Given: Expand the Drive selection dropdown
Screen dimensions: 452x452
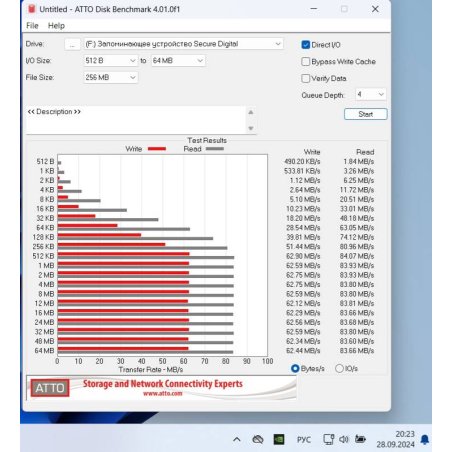Looking at the screenshot, I should coord(183,44).
